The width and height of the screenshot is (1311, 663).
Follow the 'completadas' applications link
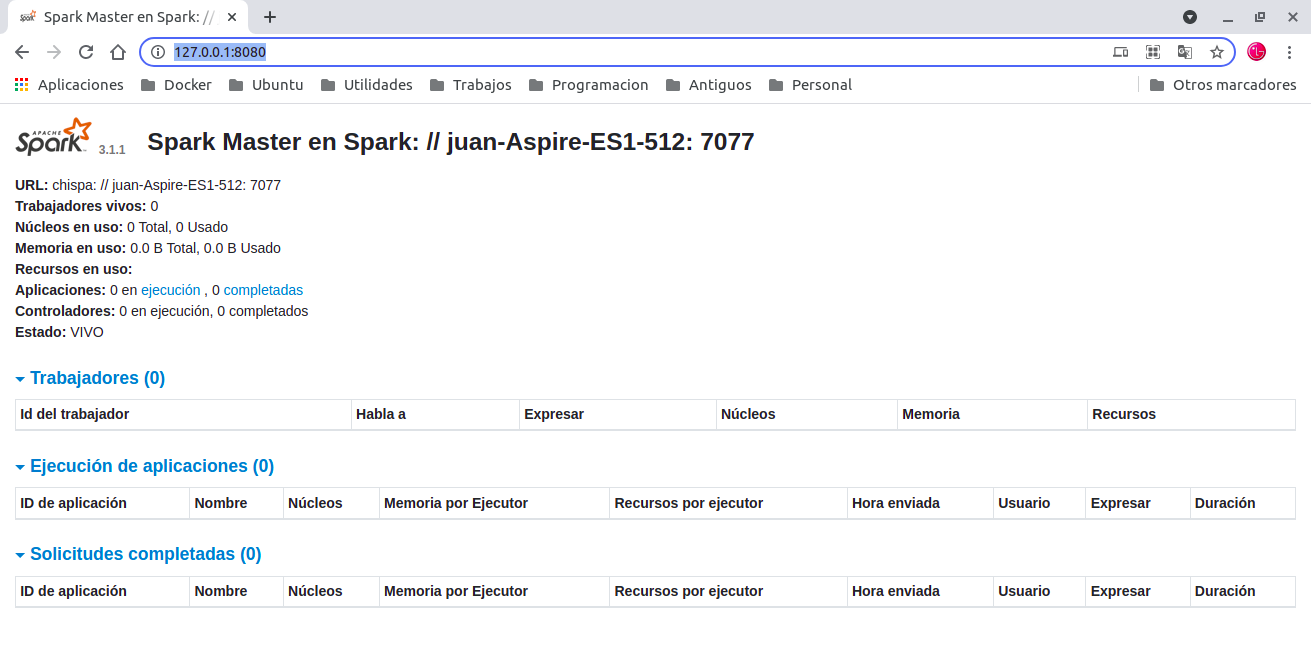point(263,290)
